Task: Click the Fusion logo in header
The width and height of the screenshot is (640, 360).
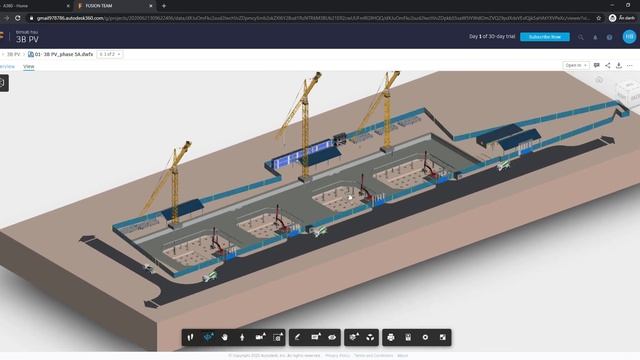Action: tap(2, 37)
